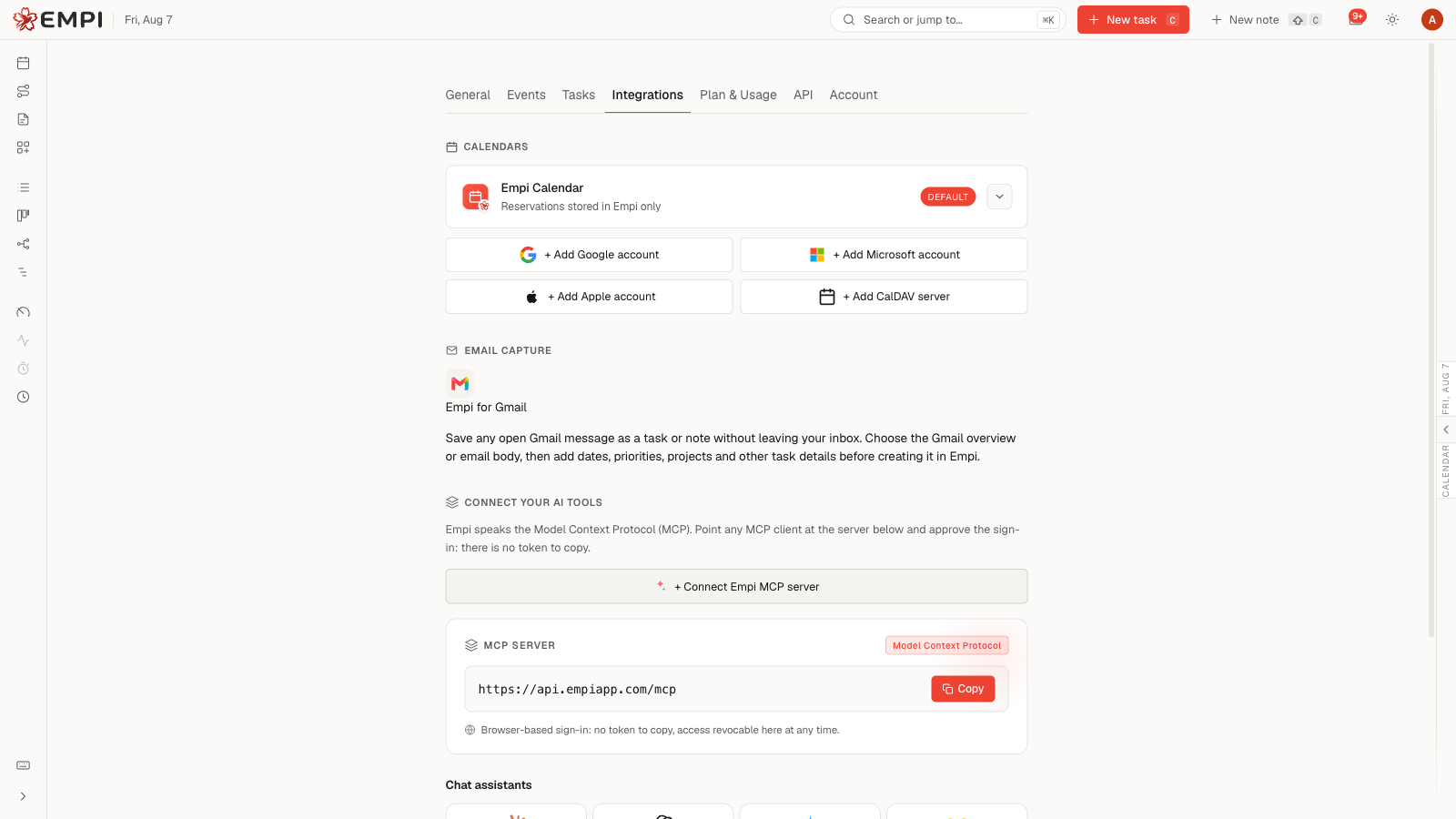This screenshot has height=819, width=1456.
Task: Click Add CalDAV server button
Action: point(884,297)
